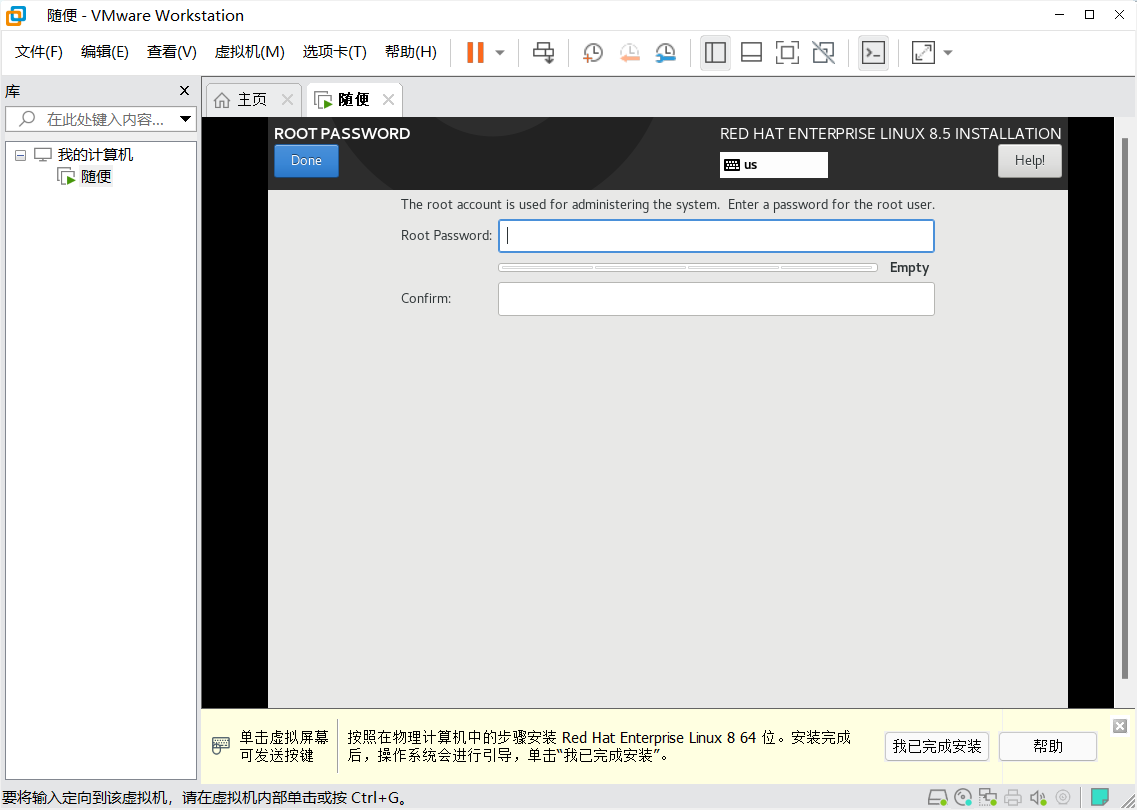Open the 查看(V) menu
1137x810 pixels.
click(x=171, y=51)
